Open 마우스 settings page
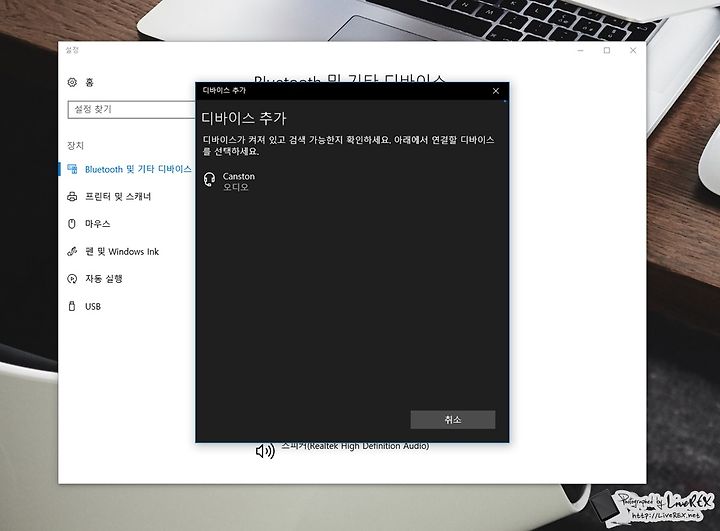This screenshot has height=531, width=720. coord(97,224)
